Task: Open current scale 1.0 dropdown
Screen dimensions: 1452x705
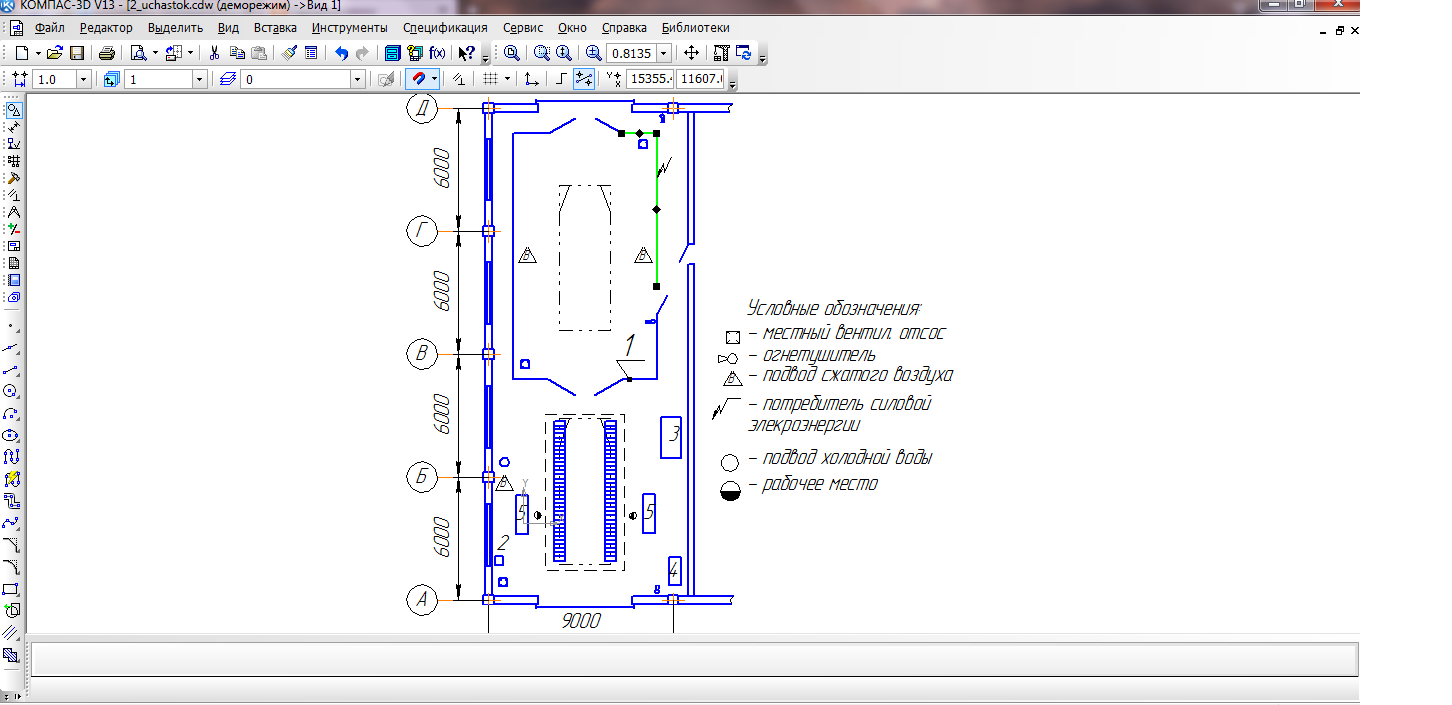Action: [x=83, y=78]
